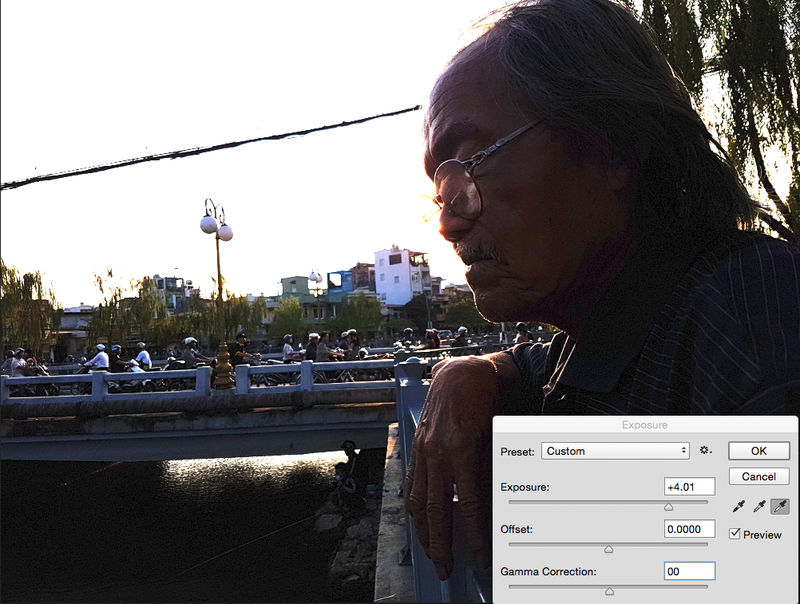Toggle the Preview checkbox

[735, 534]
